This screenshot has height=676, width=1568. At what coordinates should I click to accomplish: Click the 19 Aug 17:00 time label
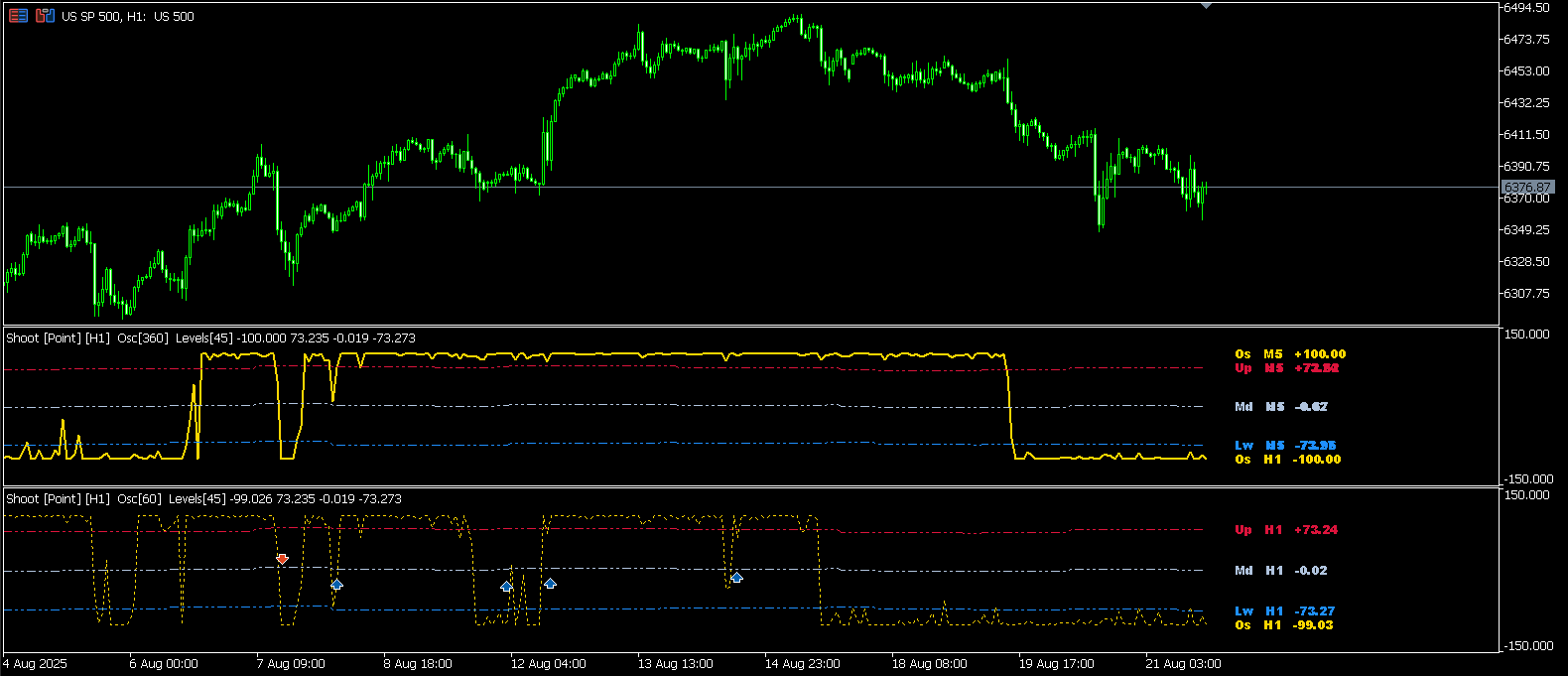(x=1057, y=664)
